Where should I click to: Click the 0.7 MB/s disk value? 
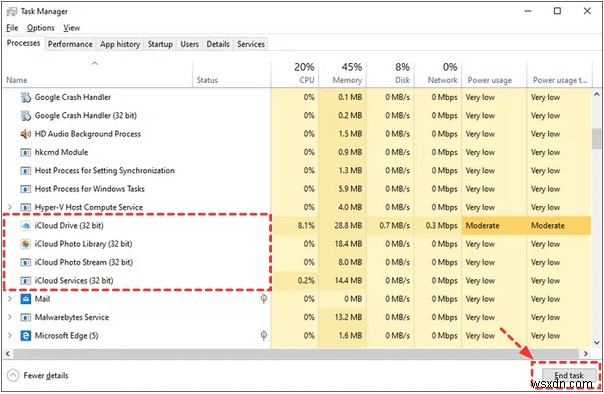[394, 226]
